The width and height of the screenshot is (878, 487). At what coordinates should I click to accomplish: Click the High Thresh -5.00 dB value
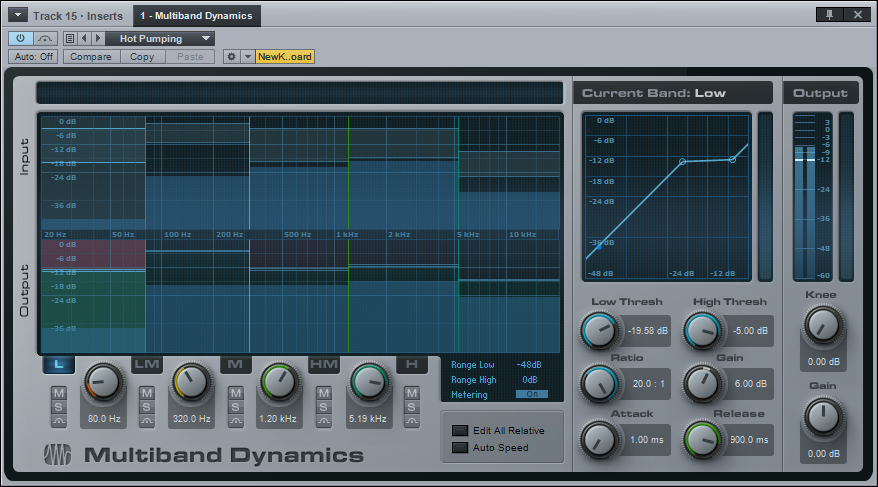750,331
